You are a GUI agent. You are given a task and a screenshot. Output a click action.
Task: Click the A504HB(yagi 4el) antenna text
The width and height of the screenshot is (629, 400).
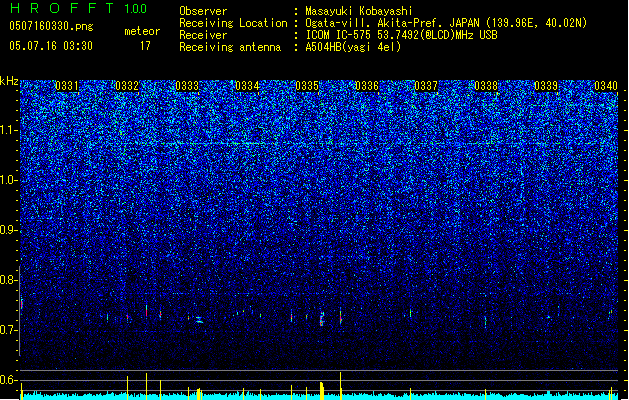[x=353, y=47]
